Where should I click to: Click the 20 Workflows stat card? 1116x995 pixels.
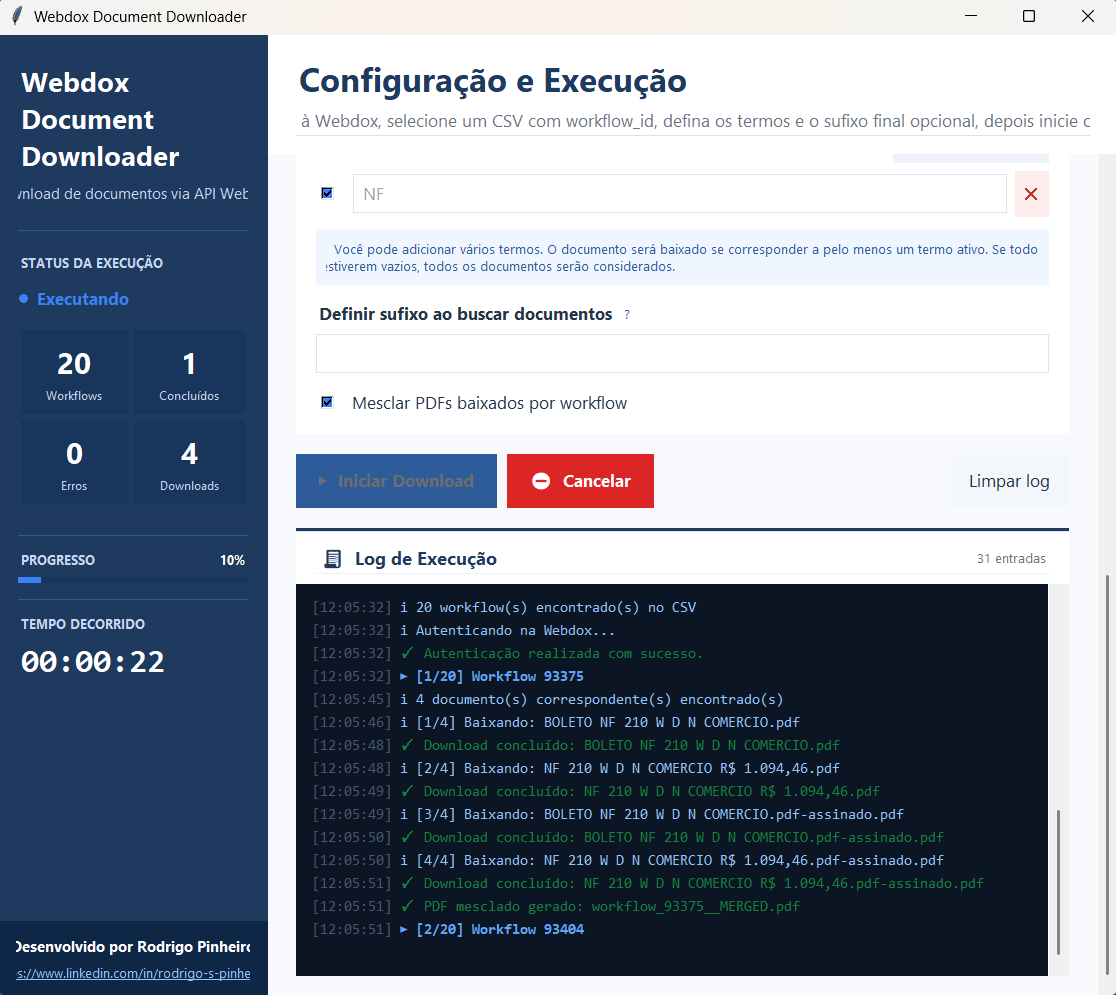coord(74,372)
